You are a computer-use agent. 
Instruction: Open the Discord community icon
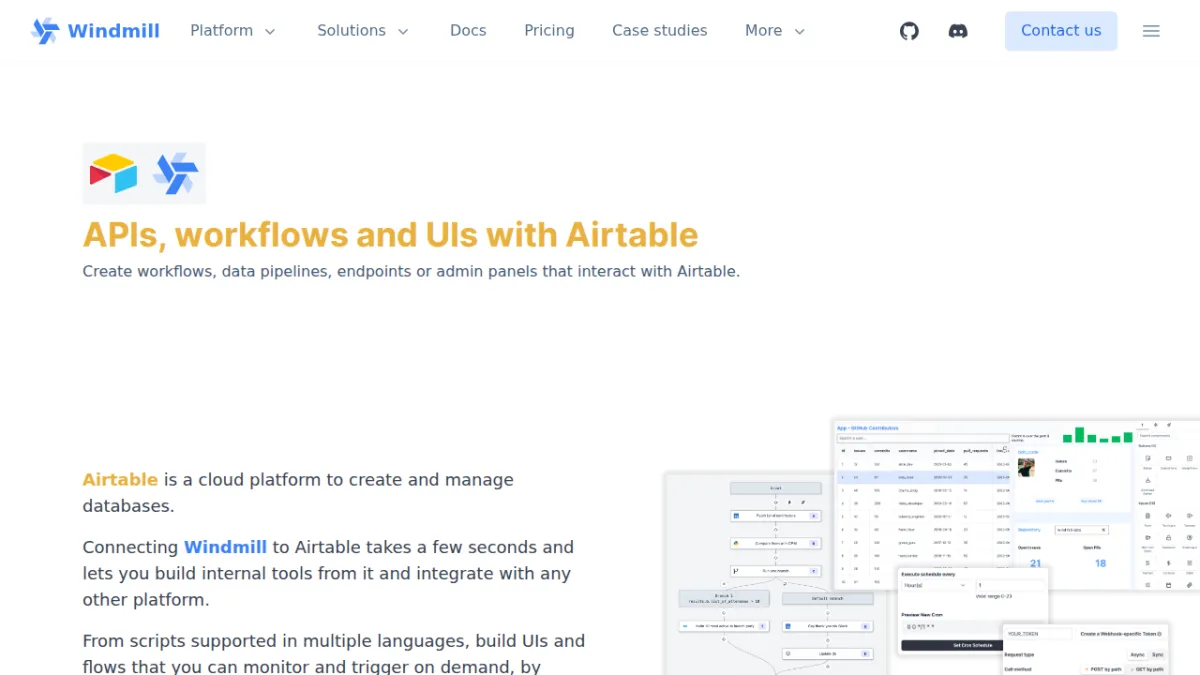[x=958, y=31]
